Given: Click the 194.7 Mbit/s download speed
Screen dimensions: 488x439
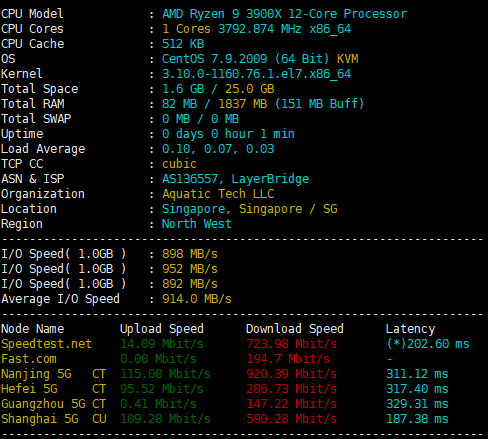Looking at the screenshot, I should click(288, 359).
